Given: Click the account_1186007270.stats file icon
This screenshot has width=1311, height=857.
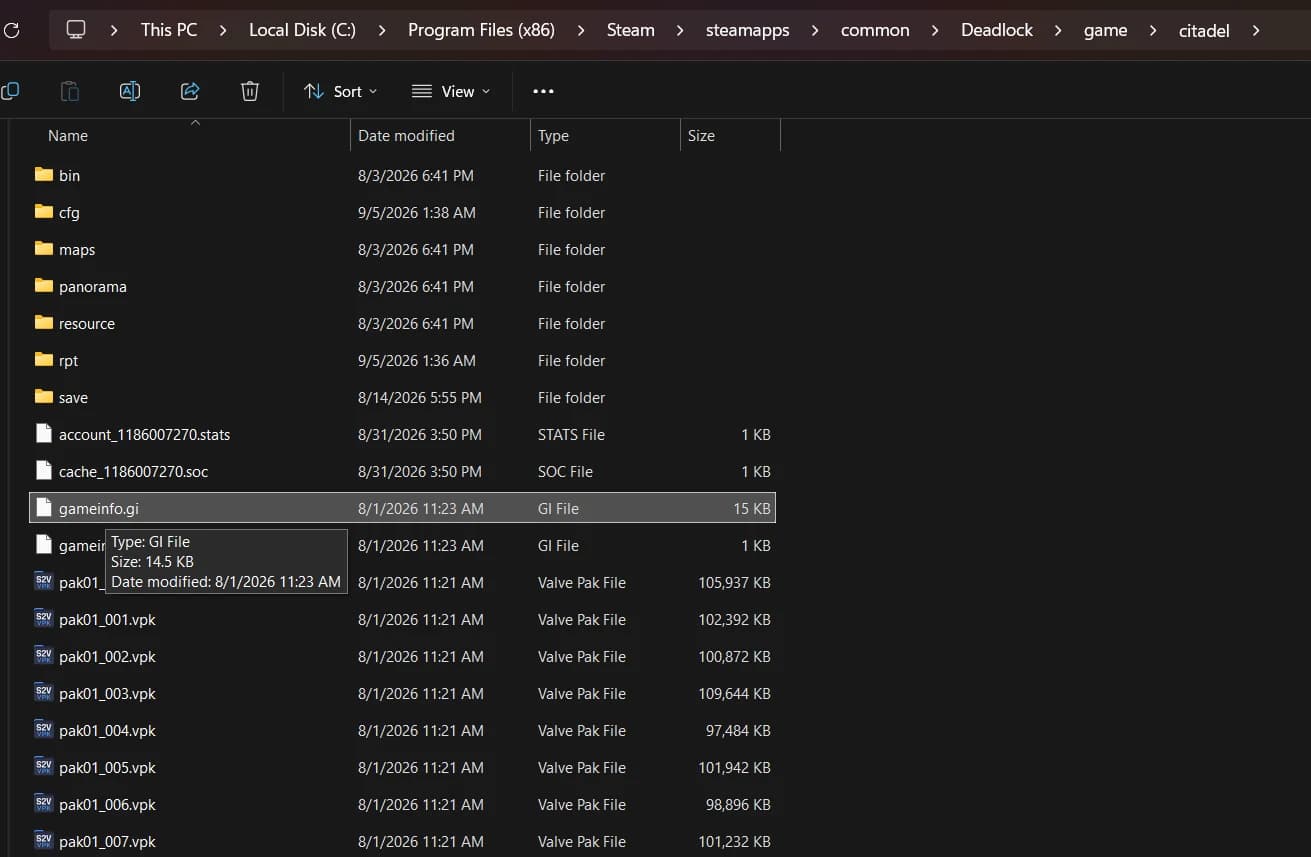Looking at the screenshot, I should (43, 434).
